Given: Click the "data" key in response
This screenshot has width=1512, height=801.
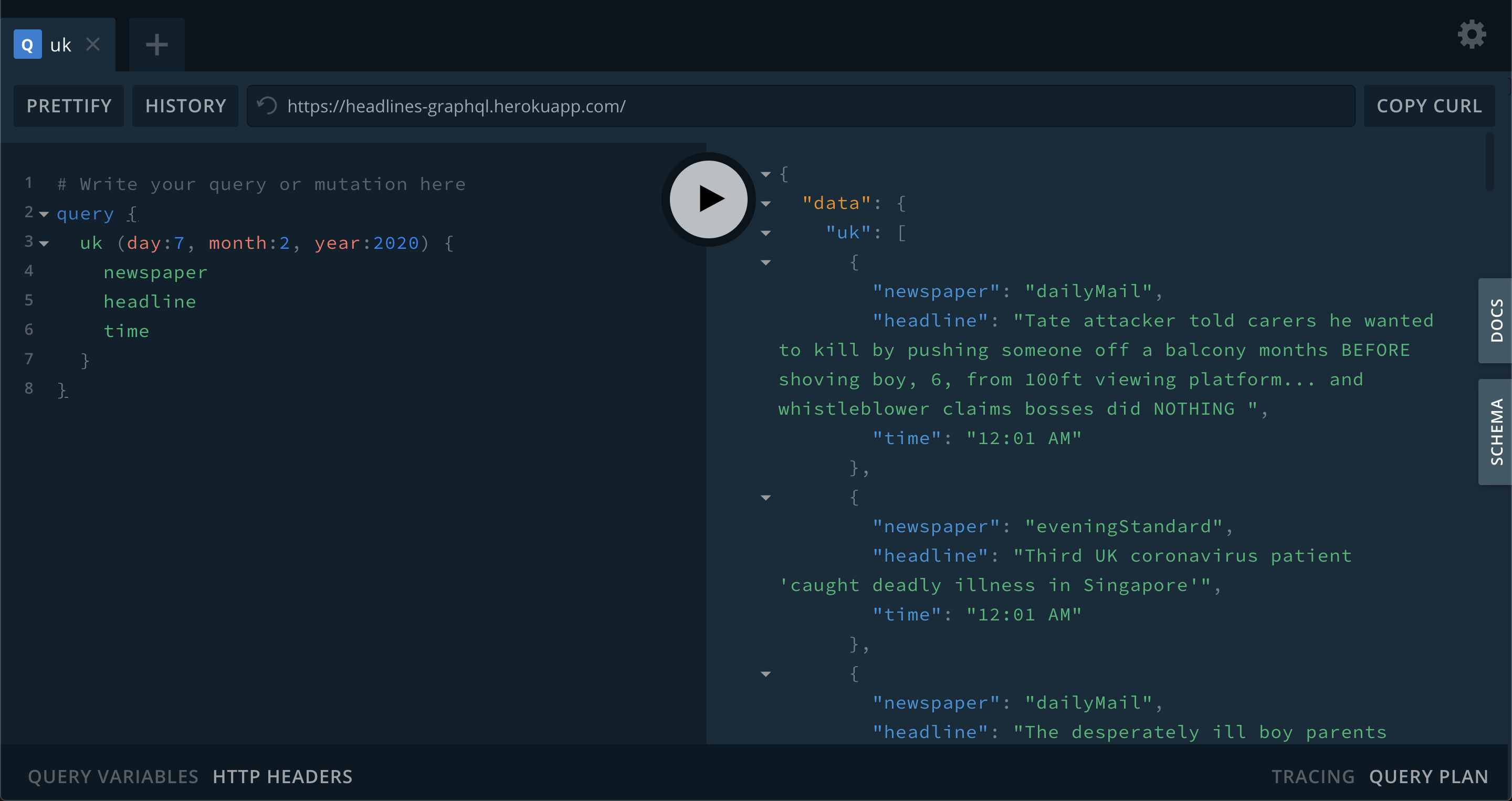Looking at the screenshot, I should click(836, 203).
